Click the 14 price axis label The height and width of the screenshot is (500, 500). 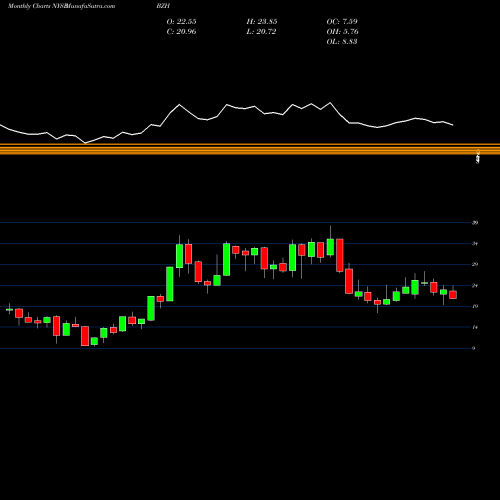[475, 327]
